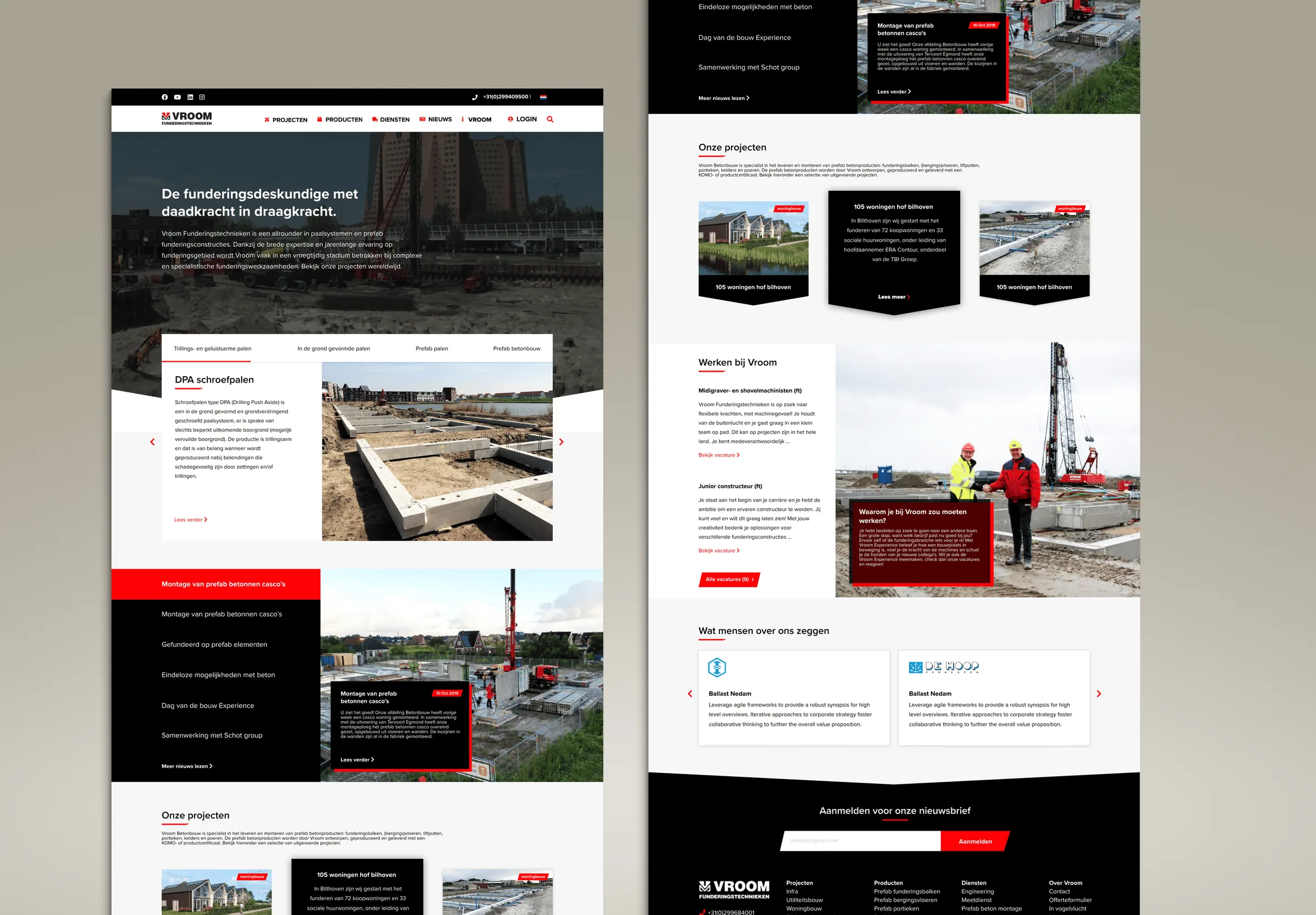The width and height of the screenshot is (1316, 915).
Task: Open the YouTube social icon
Action: [x=177, y=98]
